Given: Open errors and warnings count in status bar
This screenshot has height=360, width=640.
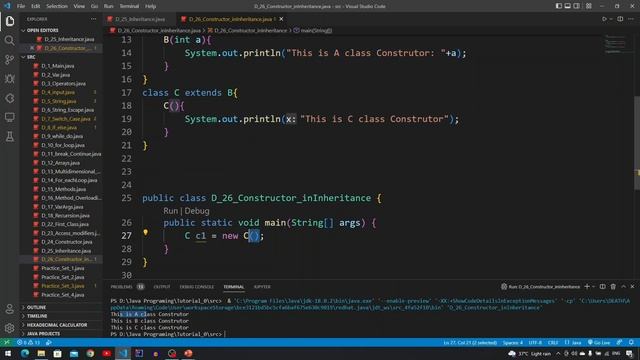Looking at the screenshot, I should click(28, 342).
